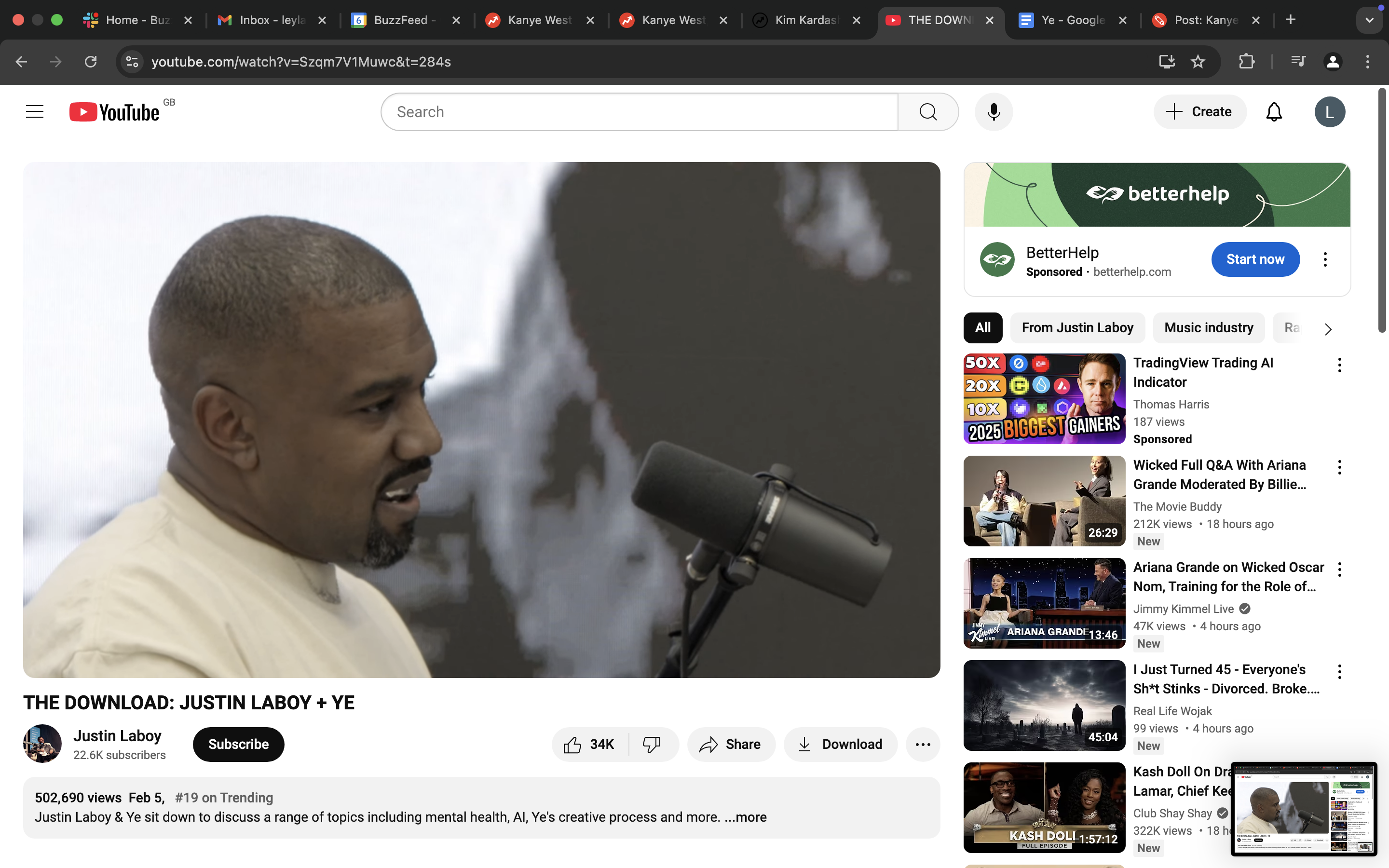Click the search magnifier button
Screen dimensions: 1389x868
click(x=928, y=111)
